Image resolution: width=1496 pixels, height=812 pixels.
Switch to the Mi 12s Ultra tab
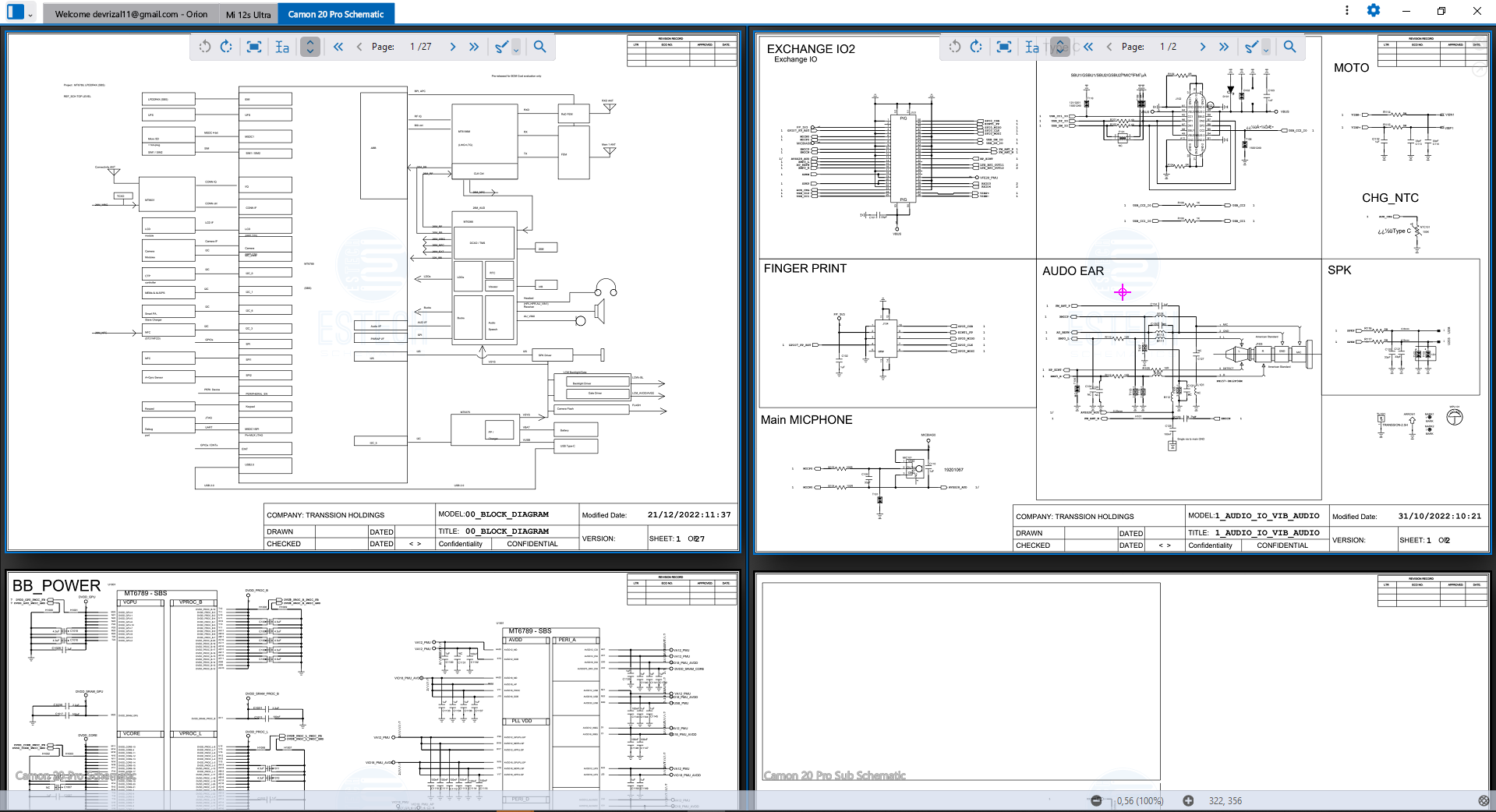click(248, 14)
